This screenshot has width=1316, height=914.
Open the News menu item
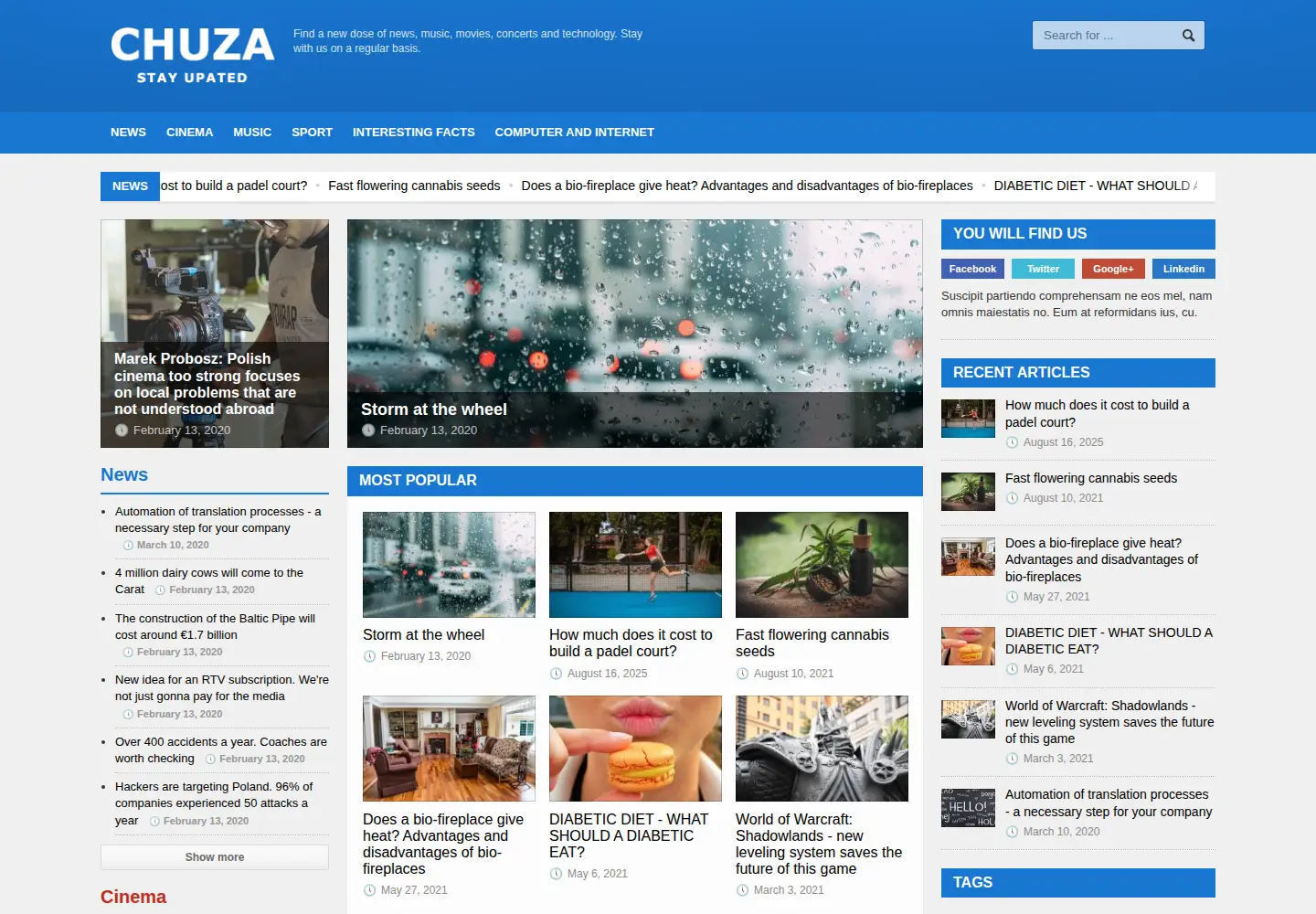[128, 133]
